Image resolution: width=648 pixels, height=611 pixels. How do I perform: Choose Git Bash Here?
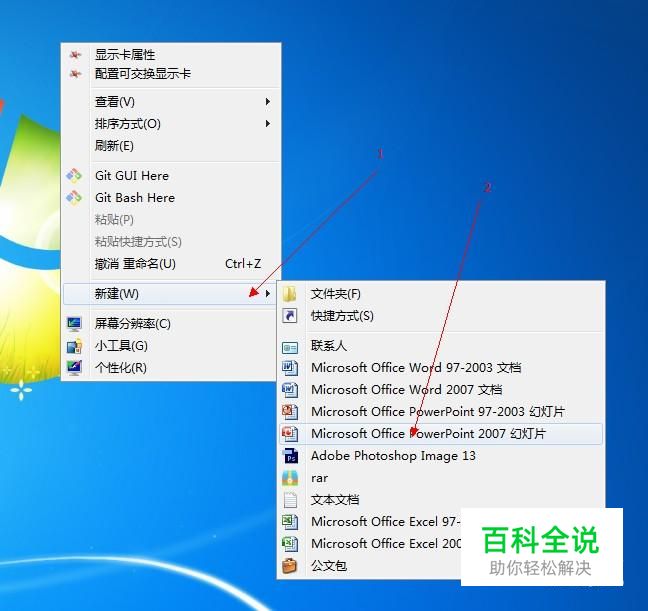pos(171,198)
